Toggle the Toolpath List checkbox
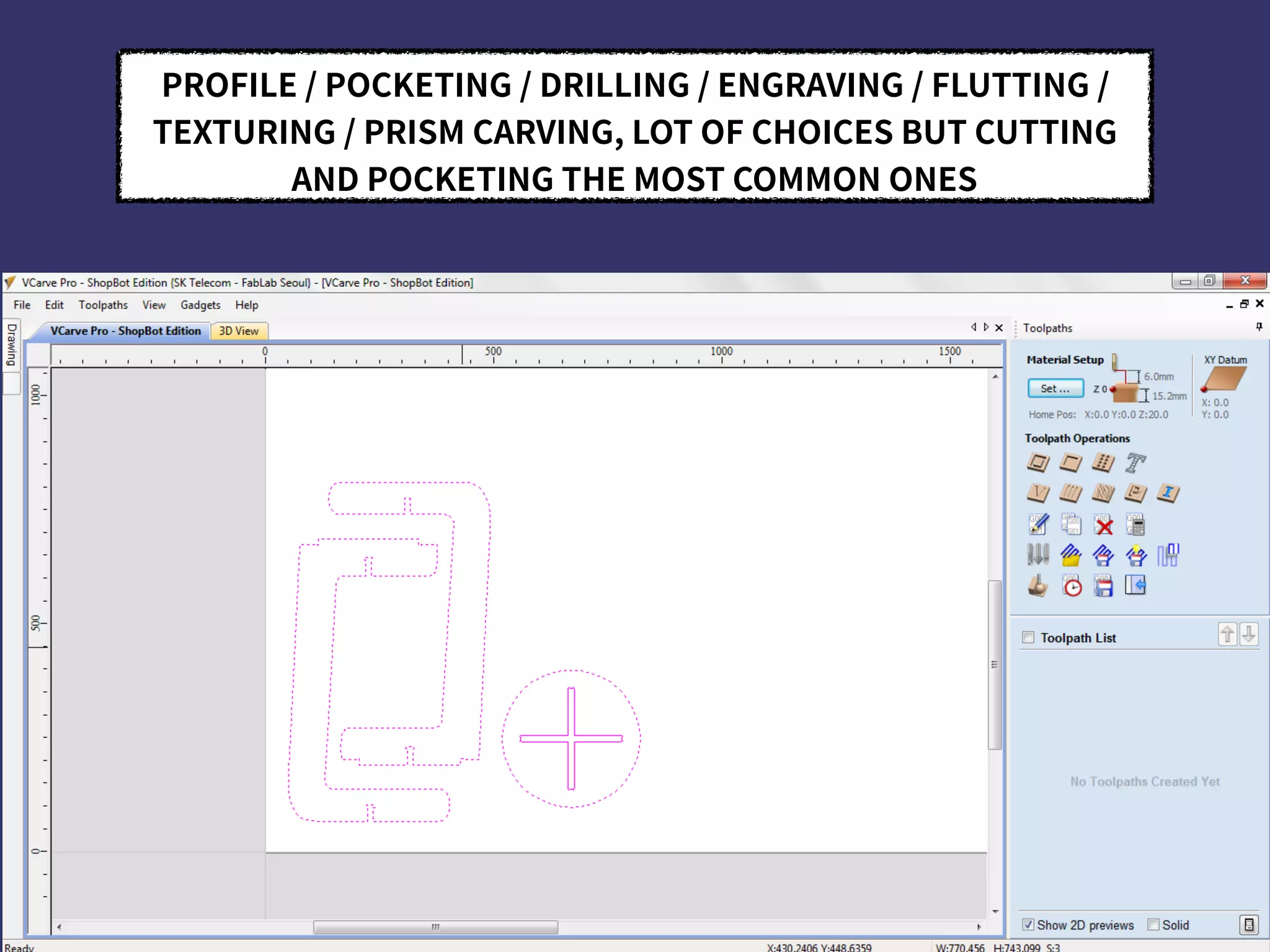Image resolution: width=1270 pixels, height=952 pixels. pos(1028,637)
